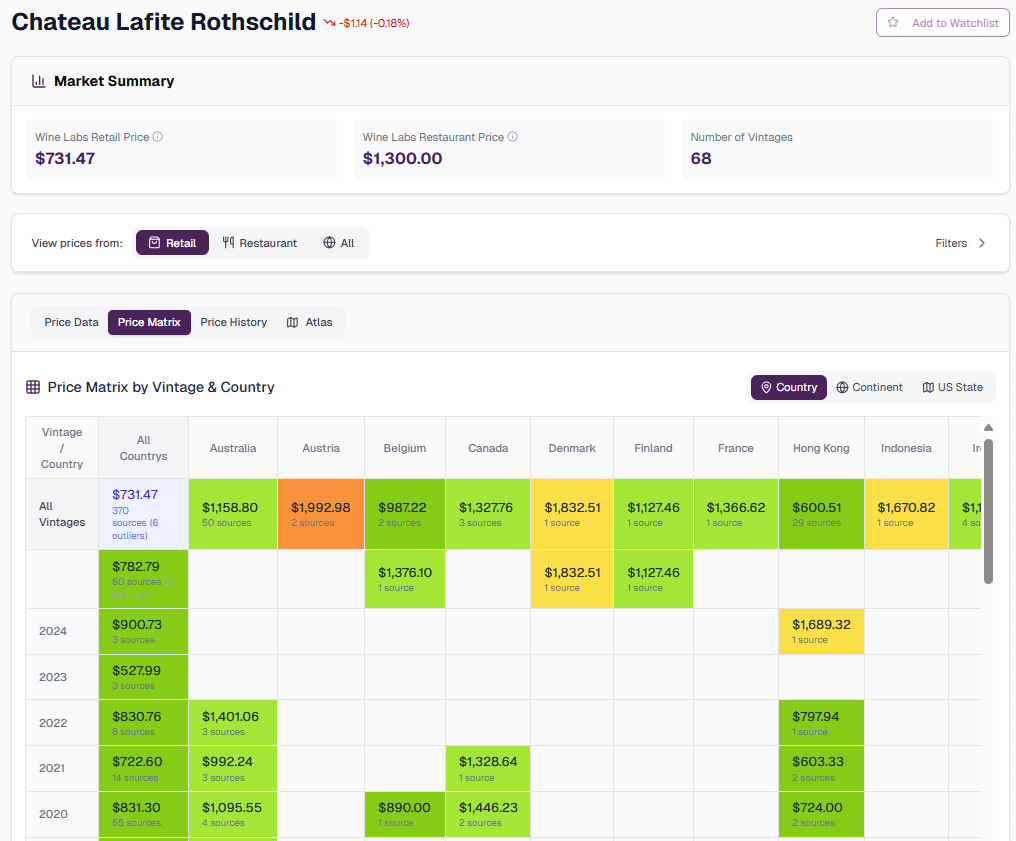The width and height of the screenshot is (1016, 841).
Task: Switch price view to Restaurant
Action: pos(260,243)
